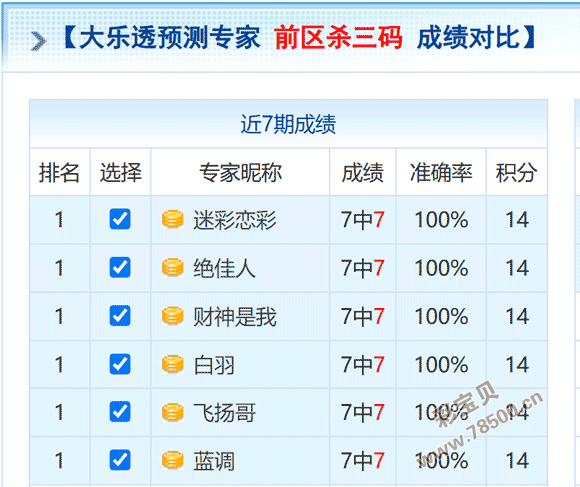Screen dimensions: 580x487
Task: Deselect the 蓝调 expert checkbox
Action: pos(120,460)
